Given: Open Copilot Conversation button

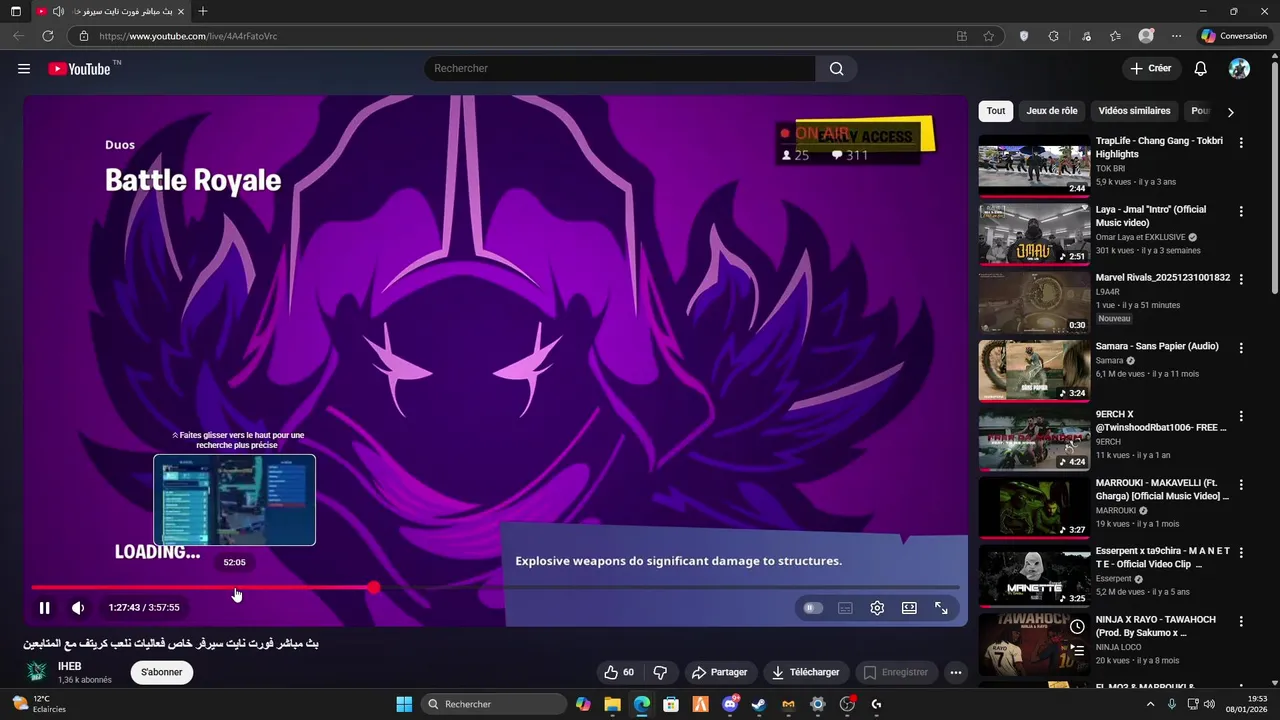Looking at the screenshot, I should point(1234,36).
